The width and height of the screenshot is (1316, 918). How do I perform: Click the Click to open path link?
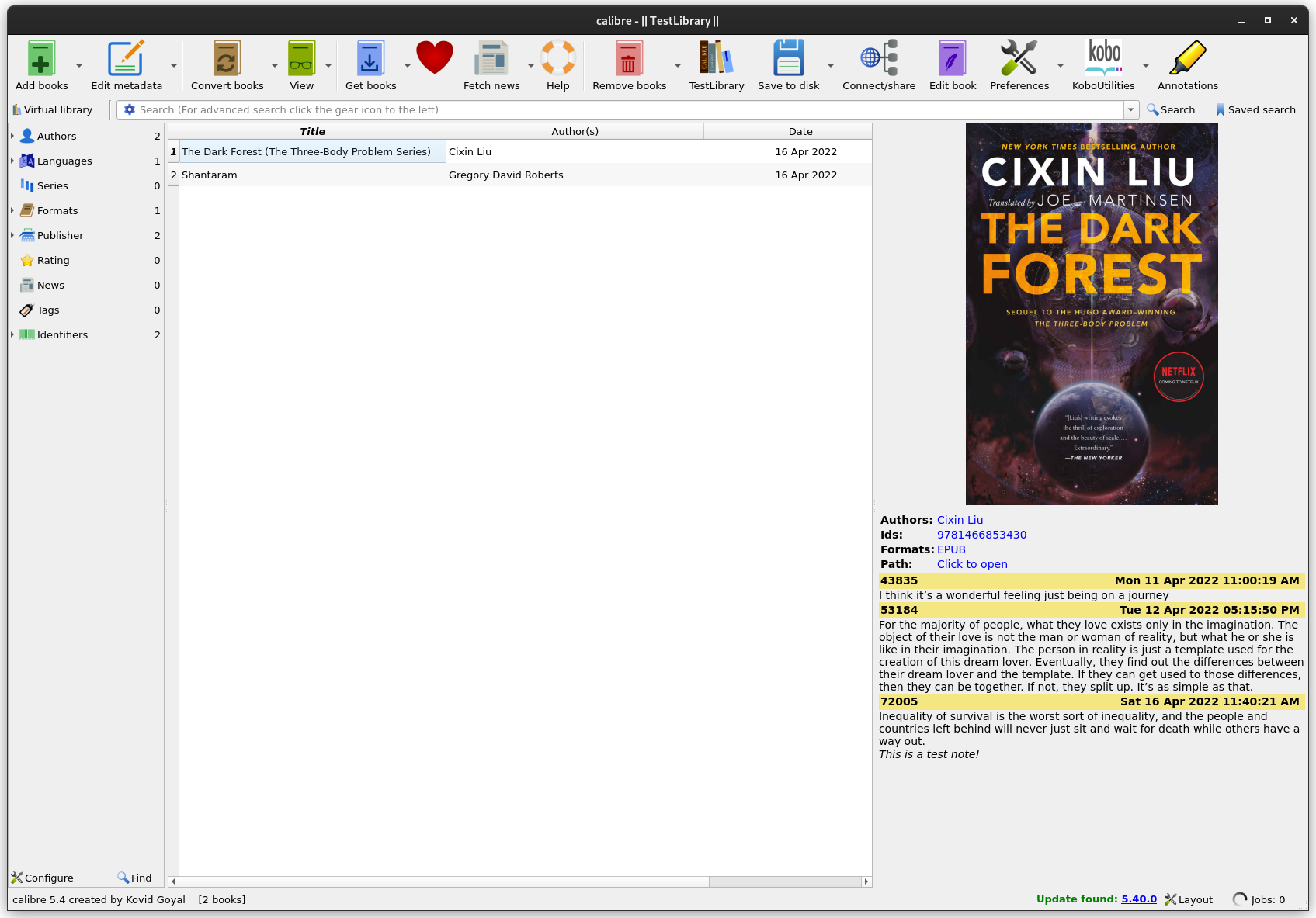coord(972,564)
